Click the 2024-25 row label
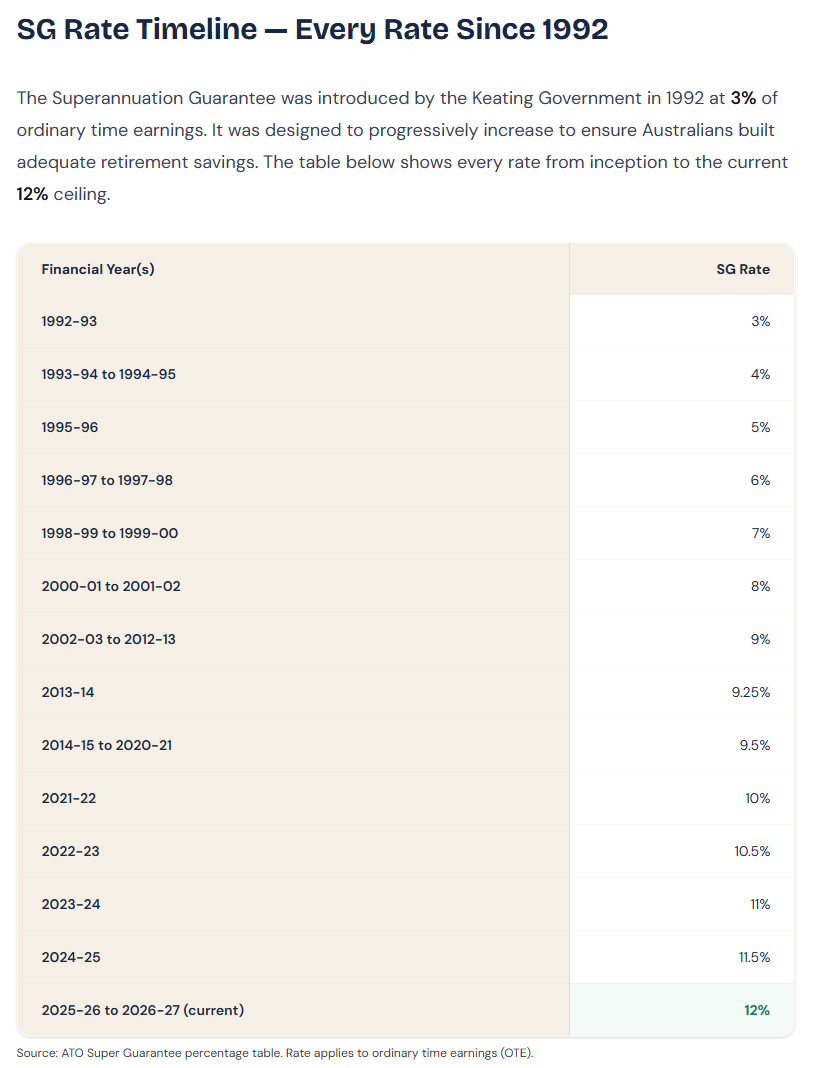The height and width of the screenshot is (1068, 814). (x=71, y=957)
